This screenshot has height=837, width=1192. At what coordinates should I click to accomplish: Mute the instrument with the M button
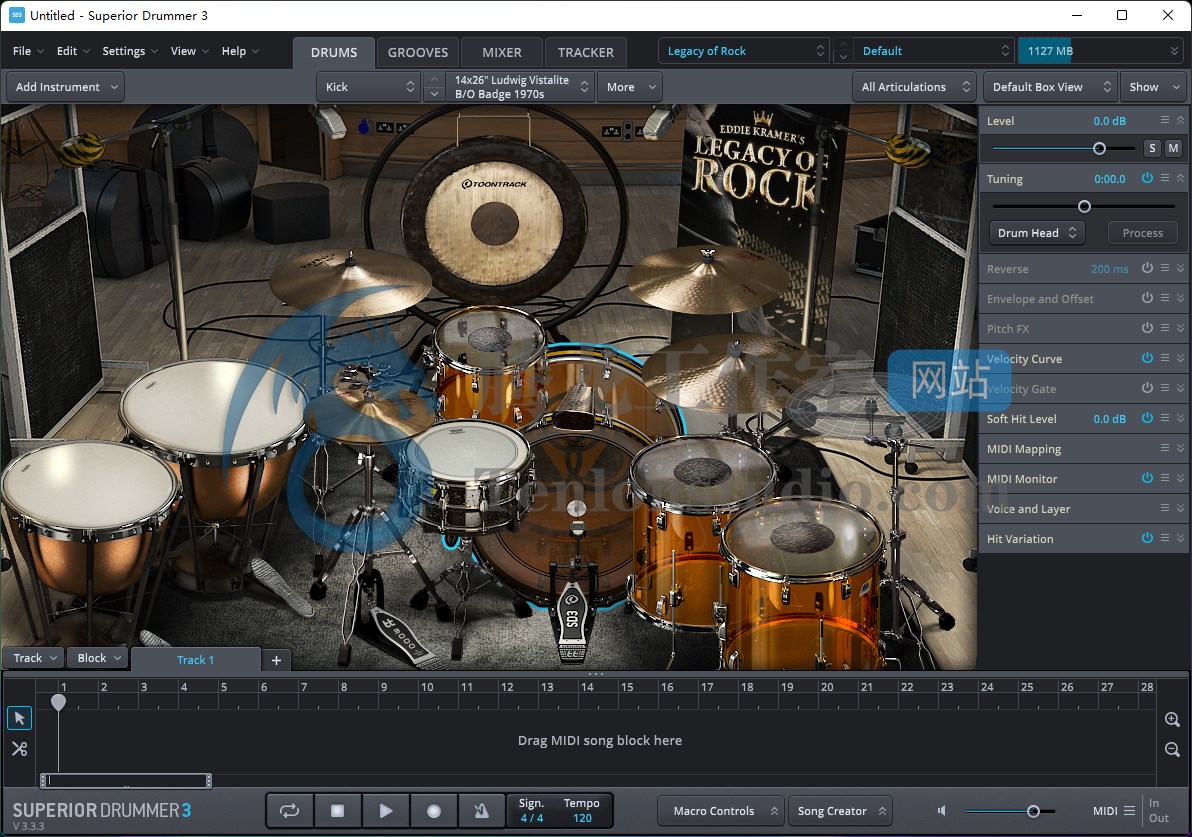pyautogui.click(x=1173, y=148)
